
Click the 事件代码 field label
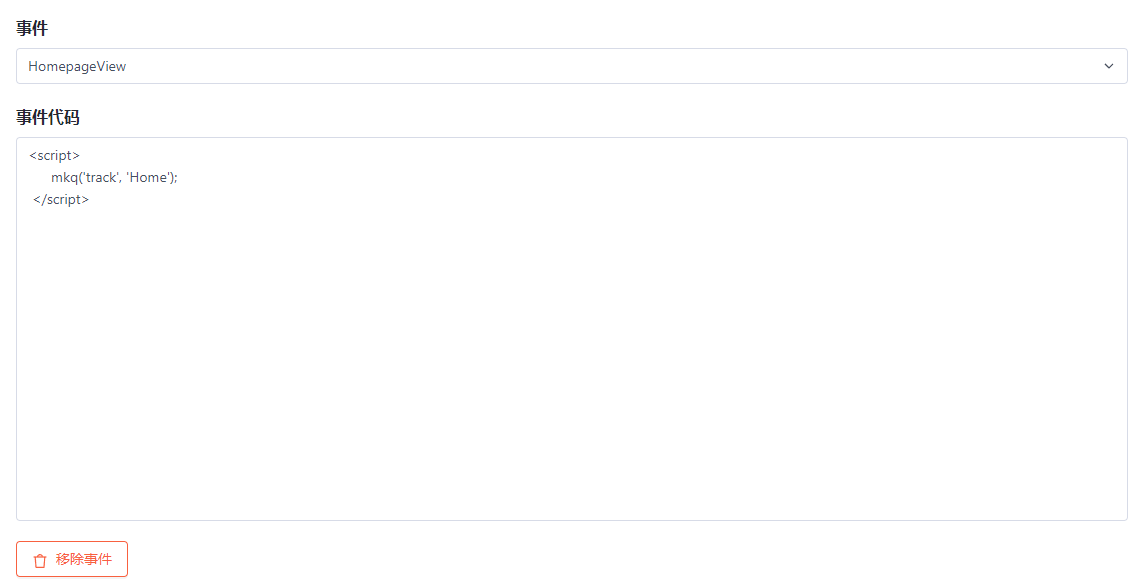point(48,117)
